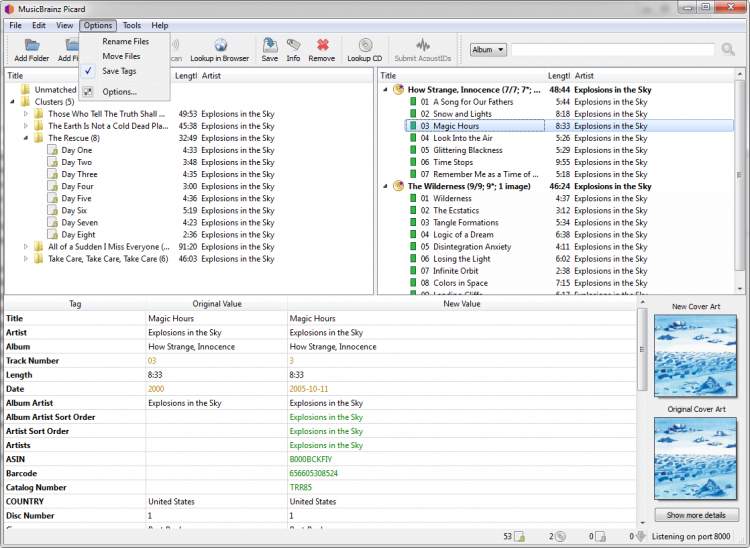Click the new Date value 2005-10-11
The height and width of the screenshot is (548, 750).
coord(309,389)
